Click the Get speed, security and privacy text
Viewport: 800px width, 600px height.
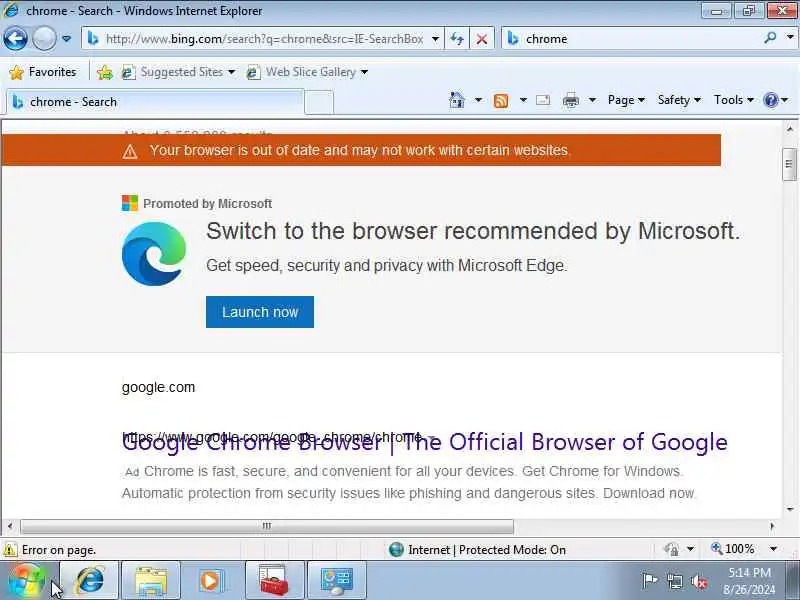386,265
